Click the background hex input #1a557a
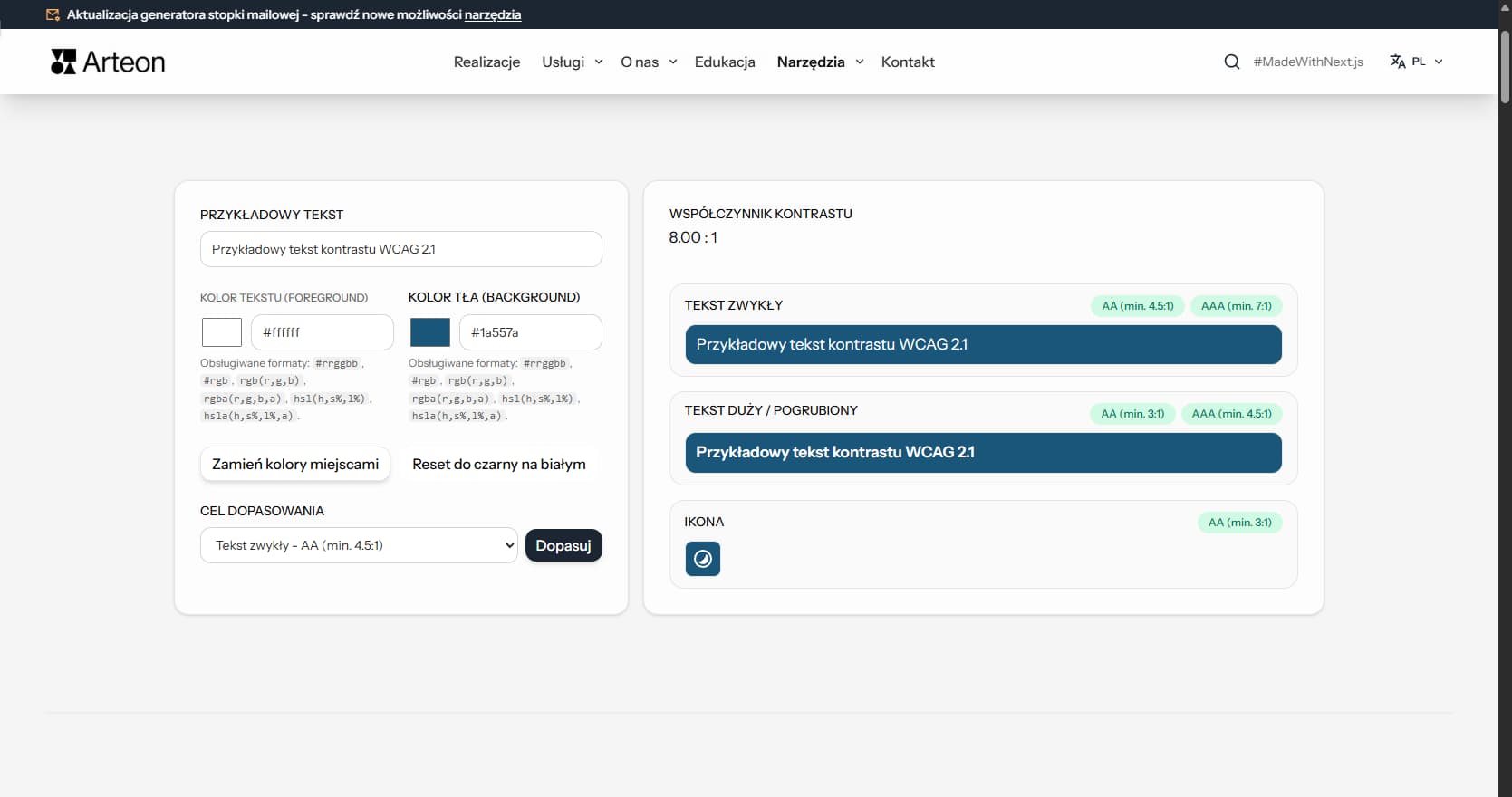 click(x=530, y=332)
